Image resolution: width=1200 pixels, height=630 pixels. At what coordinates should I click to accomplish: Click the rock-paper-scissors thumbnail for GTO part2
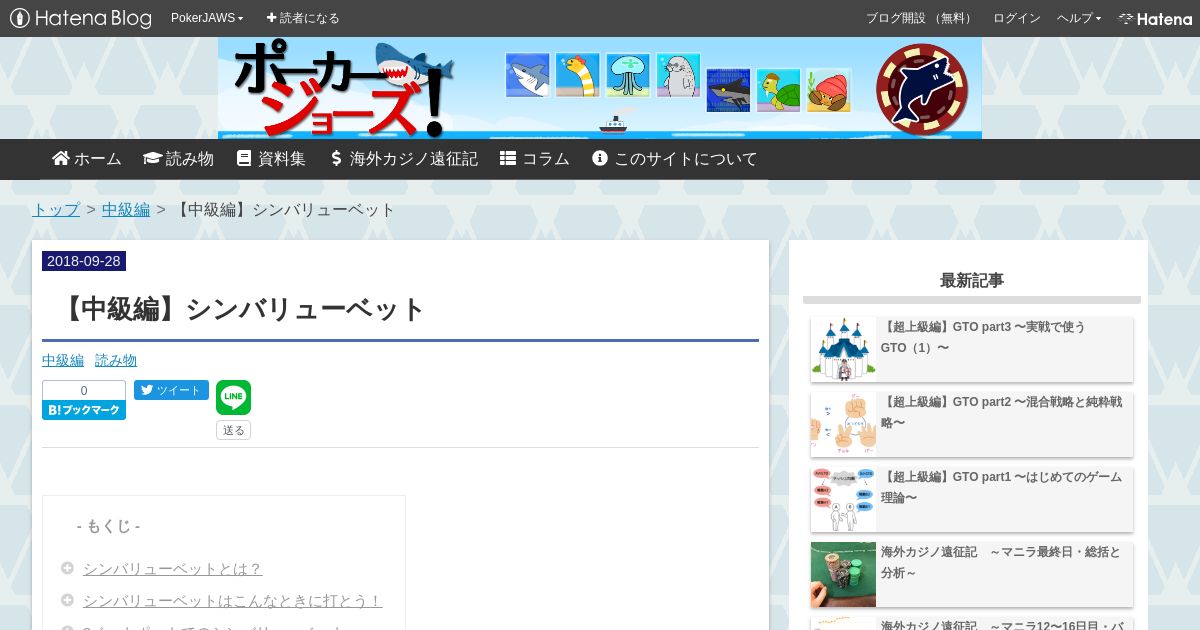click(x=843, y=424)
